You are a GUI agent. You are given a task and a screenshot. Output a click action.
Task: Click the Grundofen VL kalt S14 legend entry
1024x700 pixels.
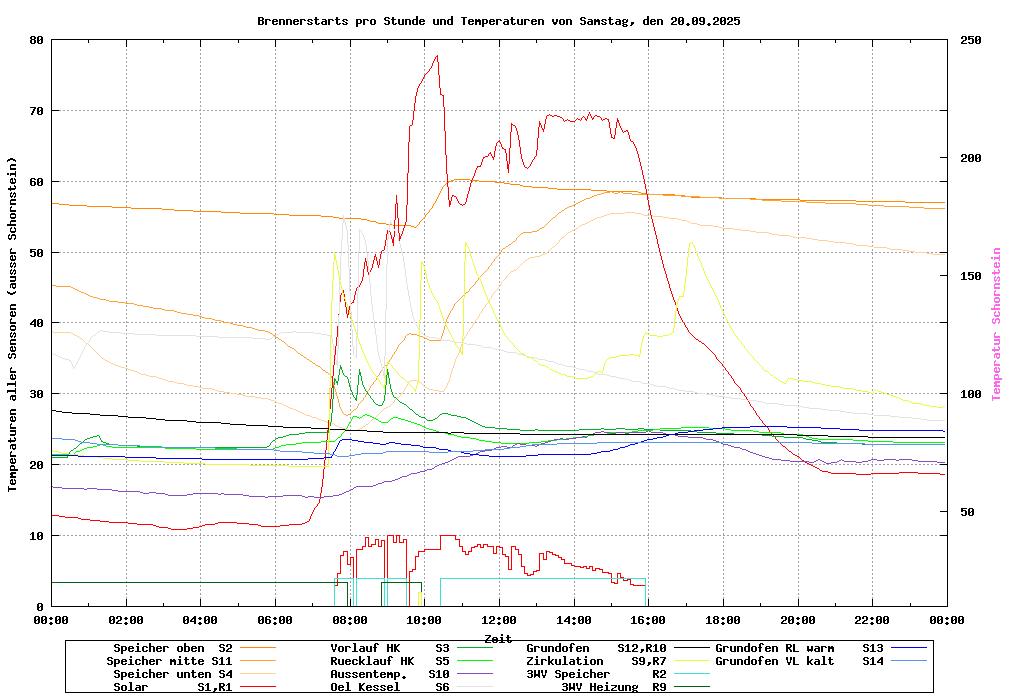click(x=799, y=661)
